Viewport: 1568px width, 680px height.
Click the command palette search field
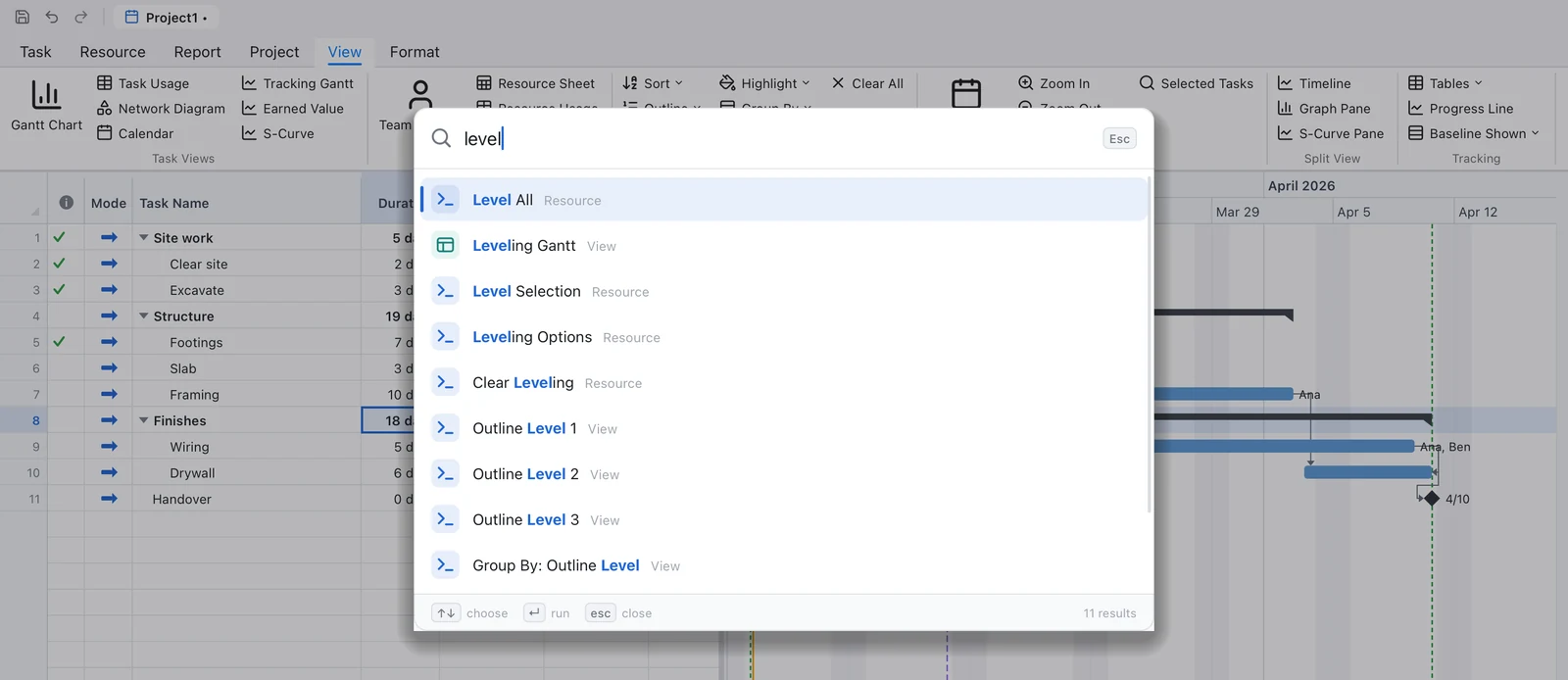[x=779, y=139]
